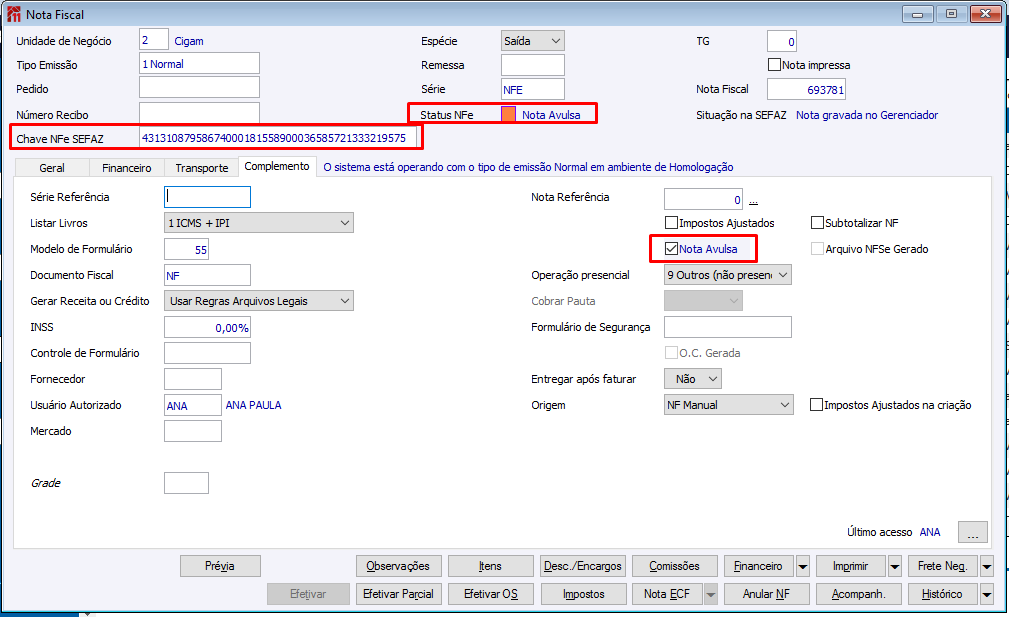Uncheck the Nota Avulsa checkbox
1009x617 pixels.
tap(671, 248)
